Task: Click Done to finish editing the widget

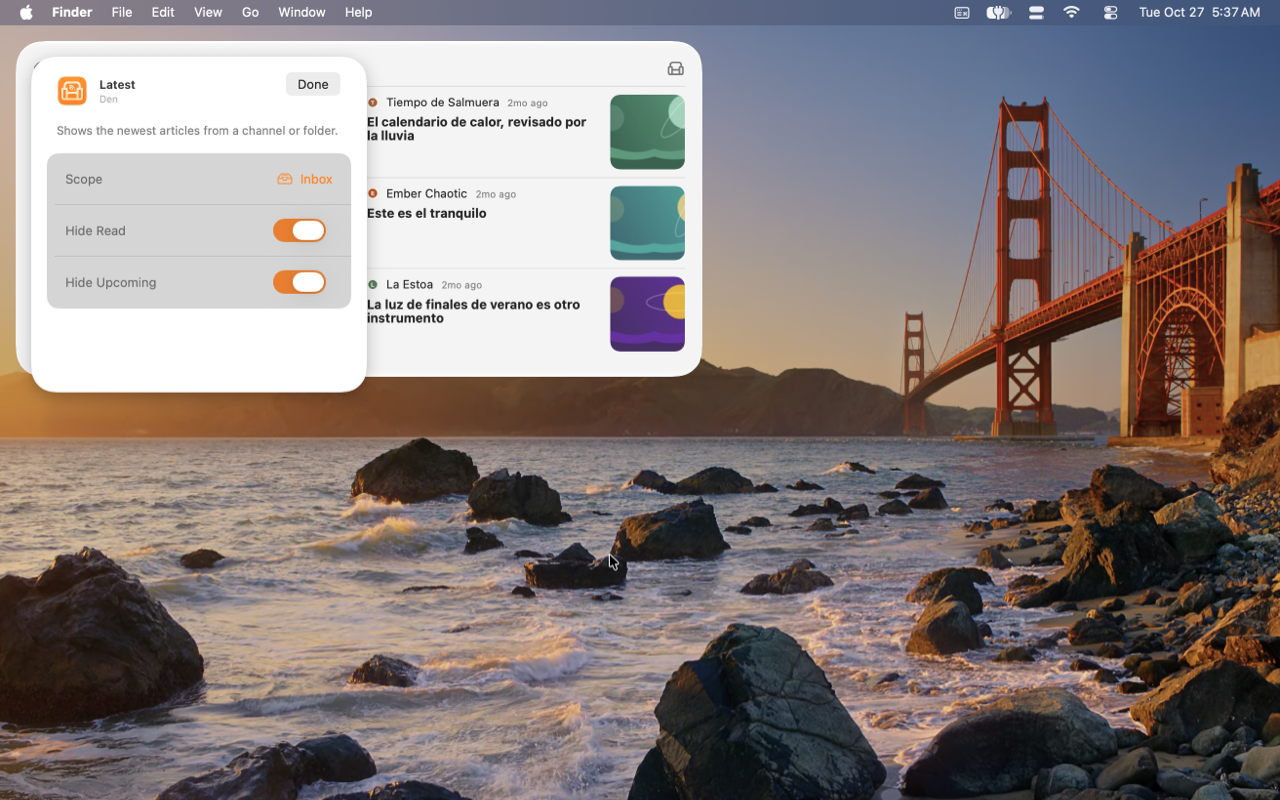Action: pos(313,84)
